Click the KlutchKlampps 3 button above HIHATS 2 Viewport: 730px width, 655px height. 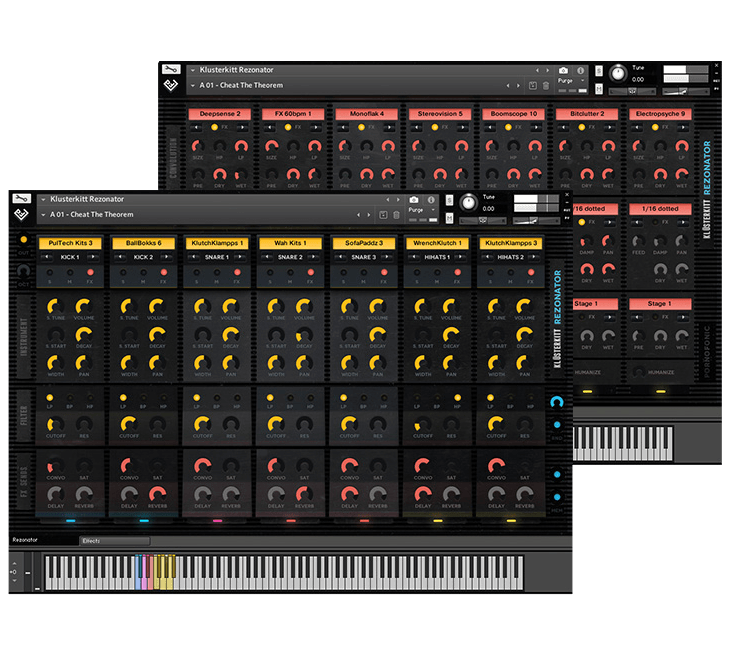coord(511,243)
